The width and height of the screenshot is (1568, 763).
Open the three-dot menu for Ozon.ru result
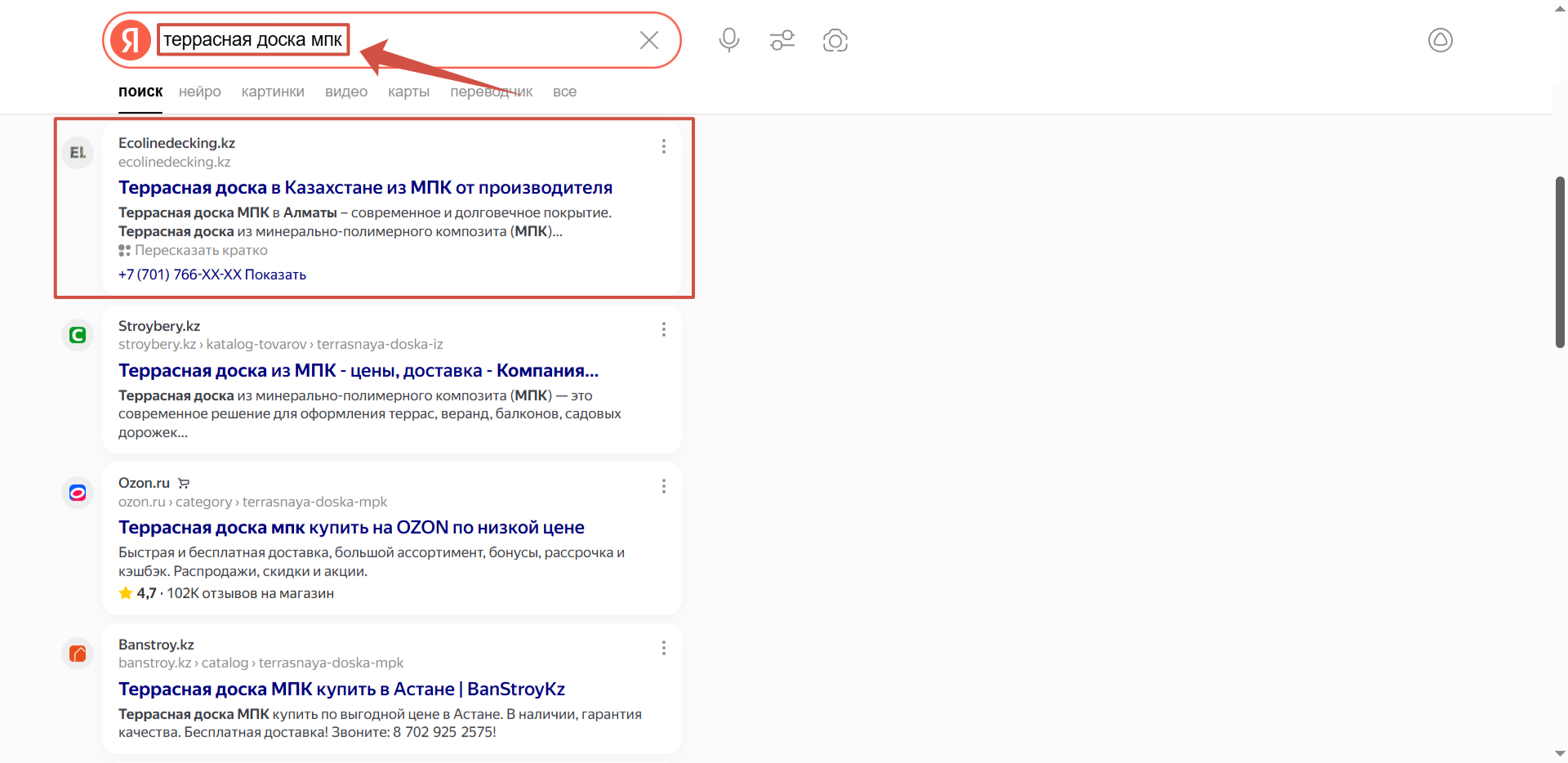click(x=663, y=487)
